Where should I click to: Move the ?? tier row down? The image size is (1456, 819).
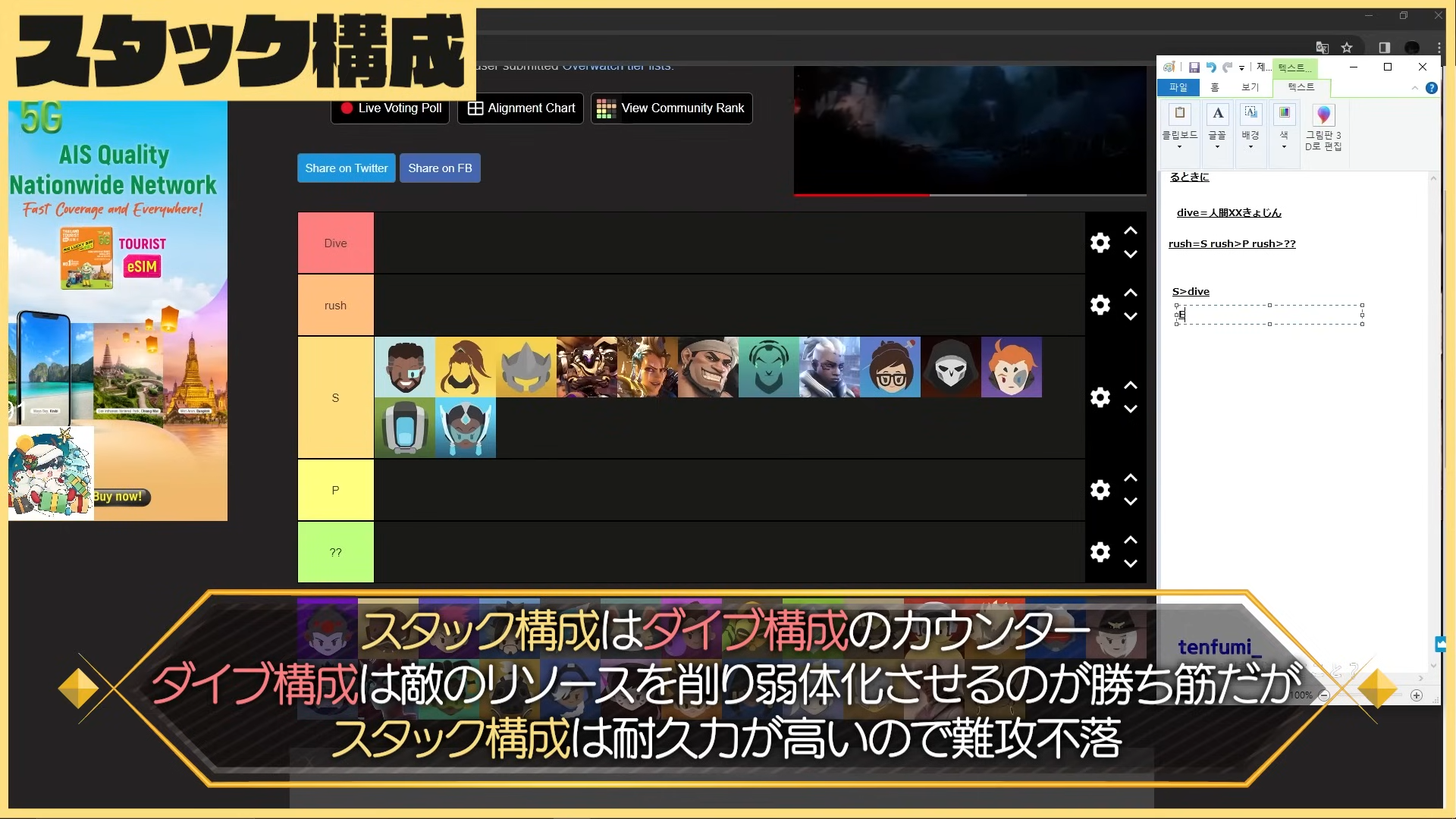tap(1131, 564)
